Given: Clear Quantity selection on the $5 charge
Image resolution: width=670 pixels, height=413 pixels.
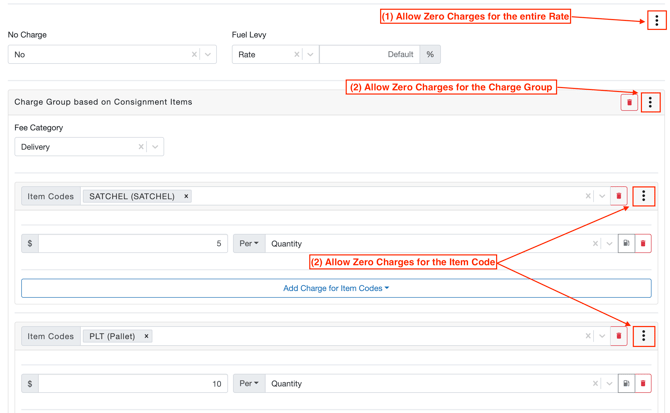Looking at the screenshot, I should (x=595, y=243).
